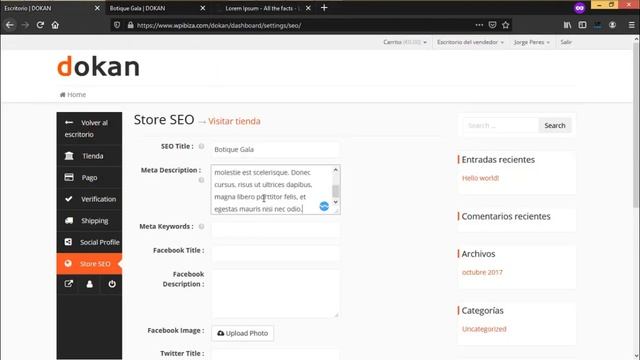This screenshot has height=360, width=640.
Task: Open the hamburger application menu
Action: 631,25
